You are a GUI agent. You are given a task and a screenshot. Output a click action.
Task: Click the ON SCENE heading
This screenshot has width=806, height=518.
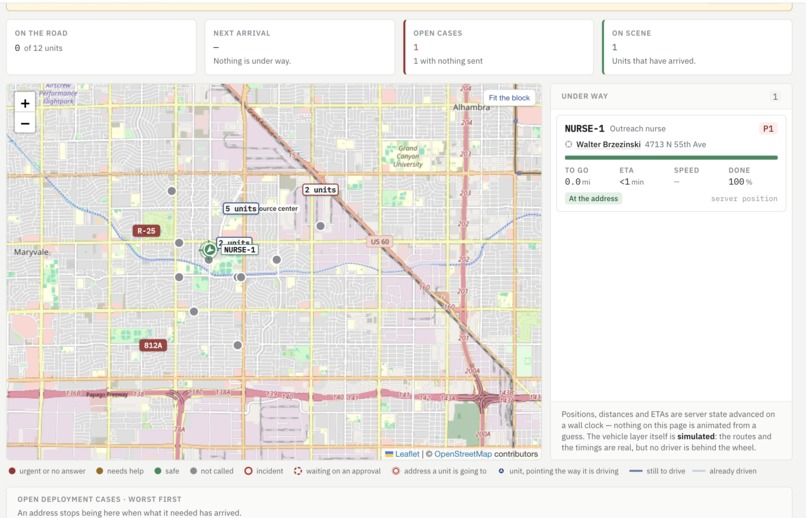631,33
